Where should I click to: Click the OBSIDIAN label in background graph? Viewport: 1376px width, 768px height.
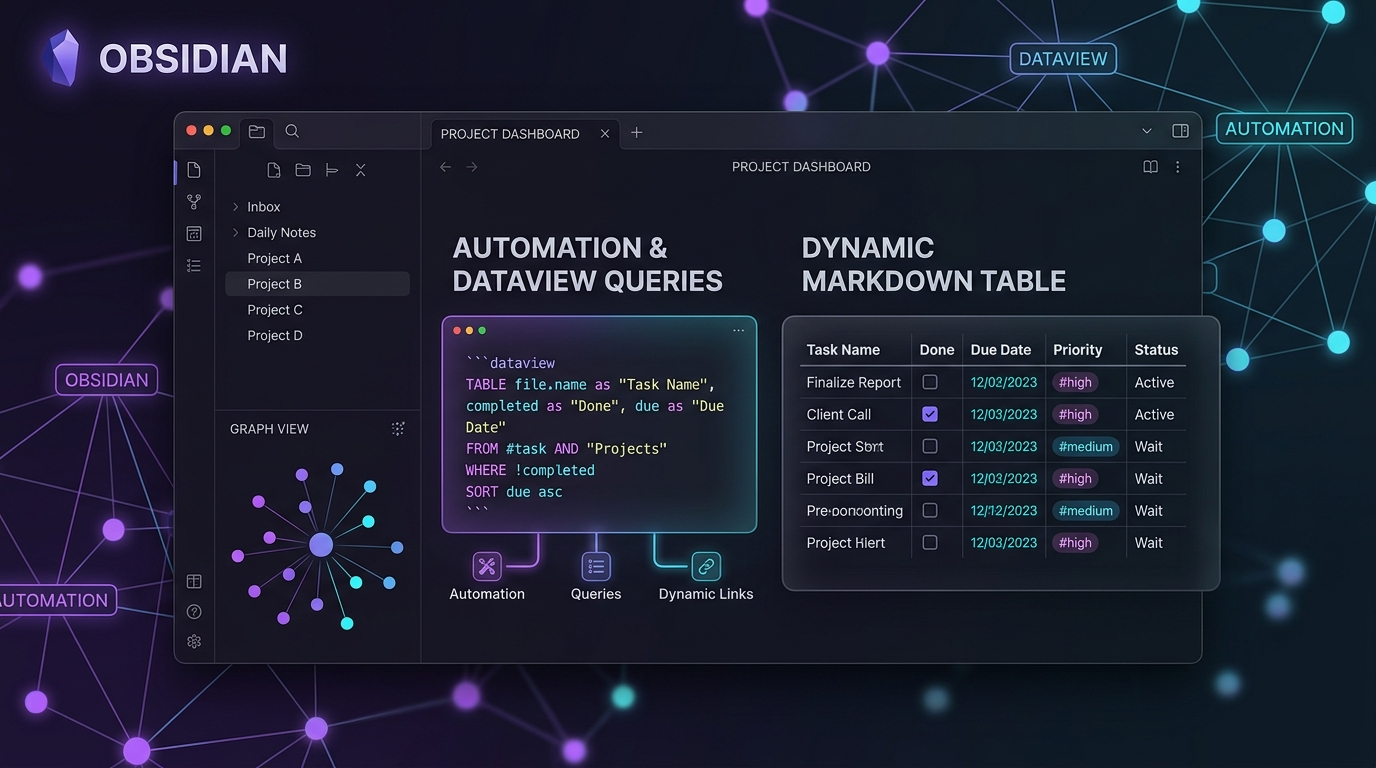[106, 380]
